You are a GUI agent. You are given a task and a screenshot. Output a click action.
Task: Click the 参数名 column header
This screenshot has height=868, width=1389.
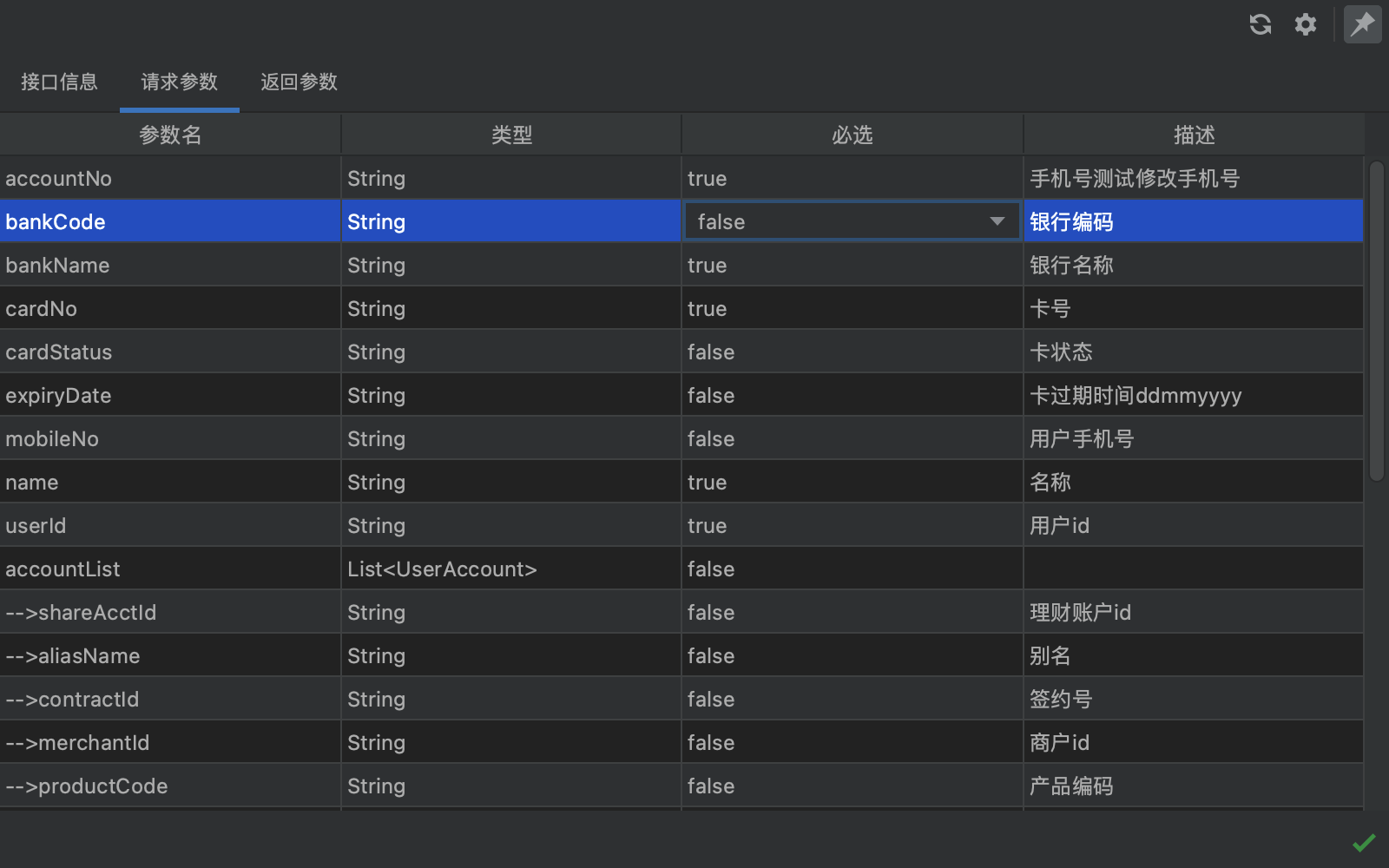170,135
